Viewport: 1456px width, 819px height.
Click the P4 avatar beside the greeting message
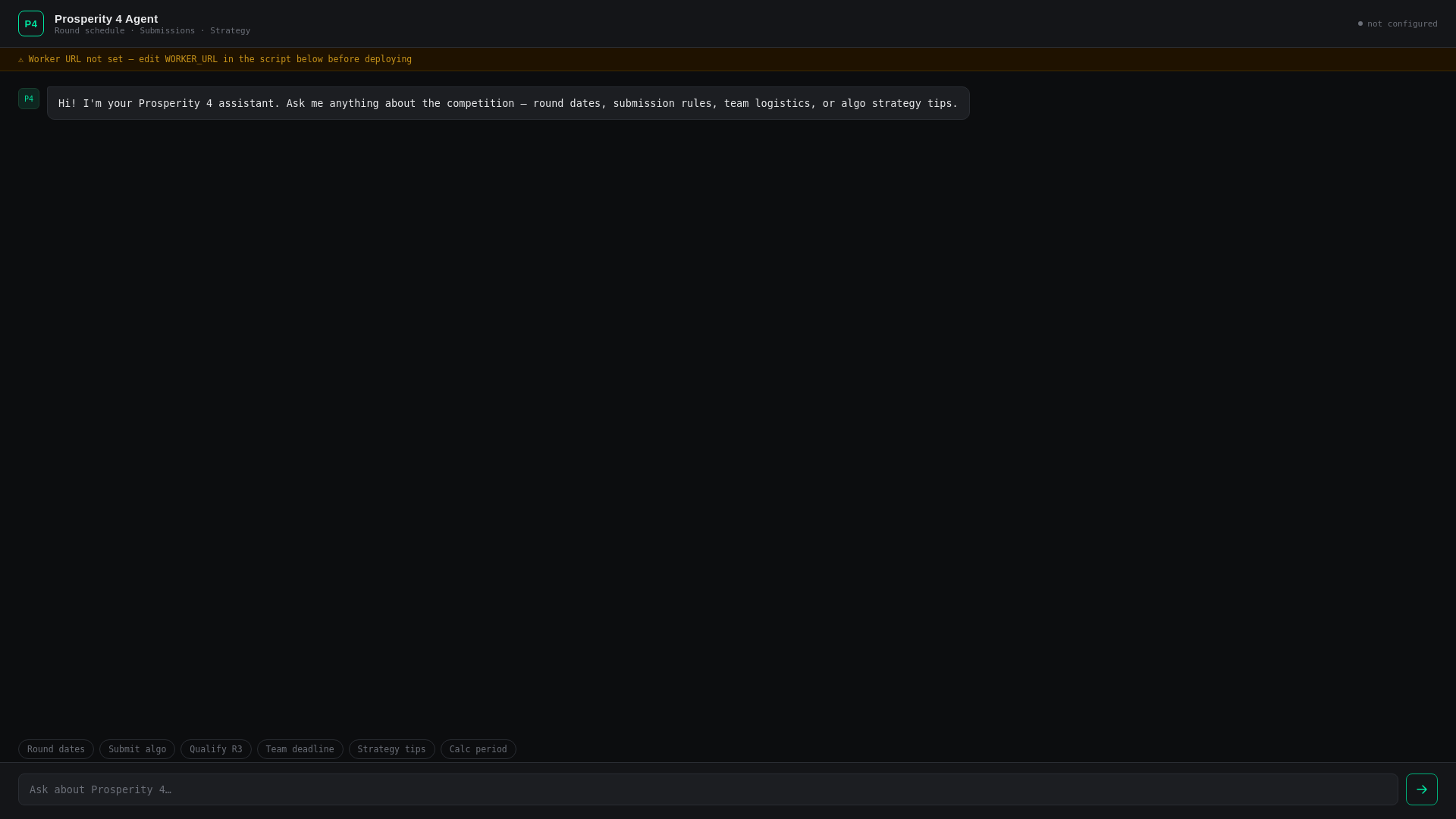tap(29, 99)
